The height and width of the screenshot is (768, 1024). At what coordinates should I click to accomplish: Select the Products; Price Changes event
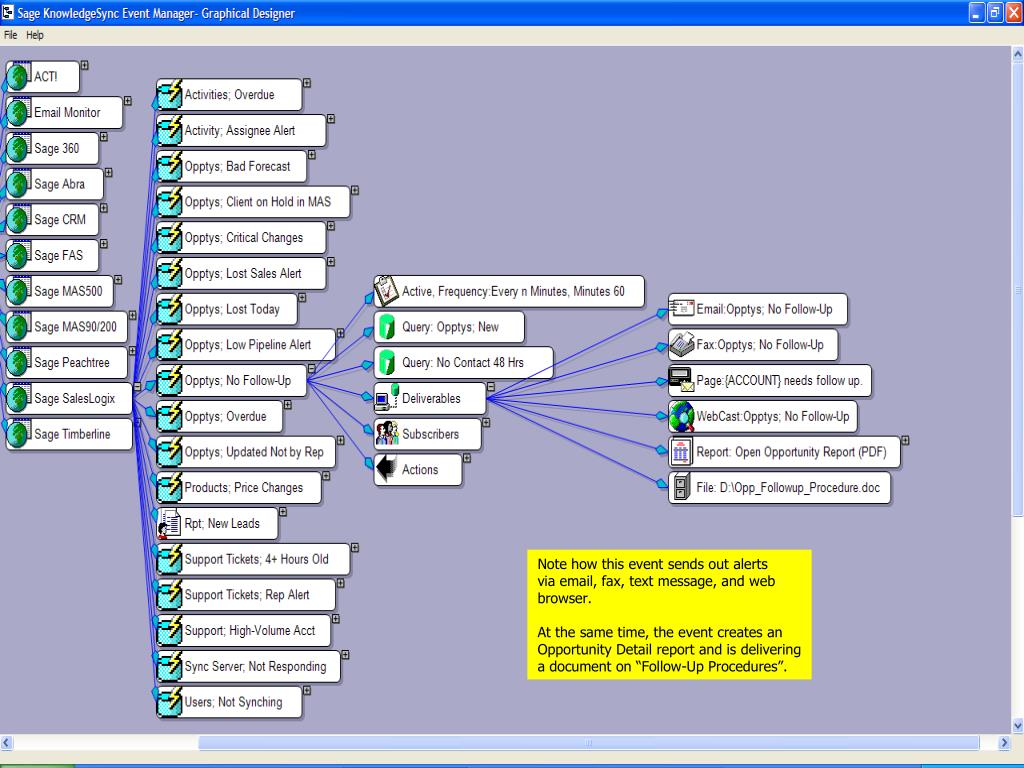[239, 488]
